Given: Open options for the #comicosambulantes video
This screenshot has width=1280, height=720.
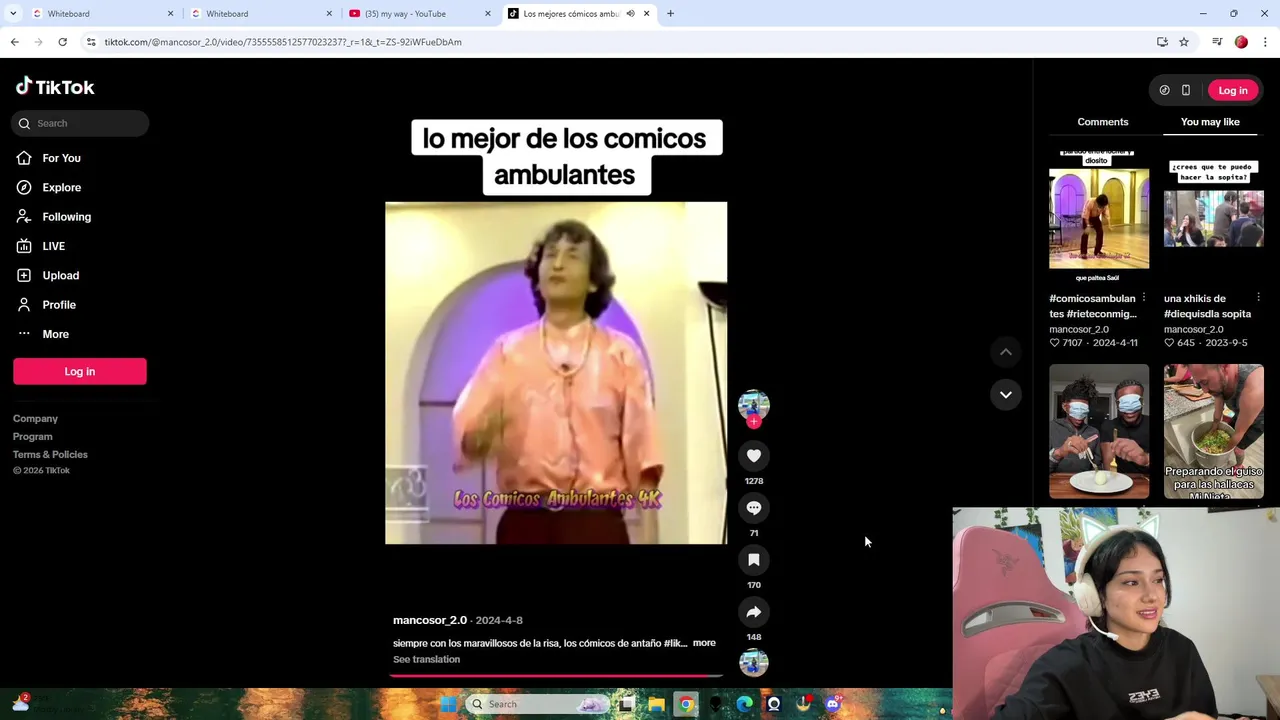Looking at the screenshot, I should 1144,298.
